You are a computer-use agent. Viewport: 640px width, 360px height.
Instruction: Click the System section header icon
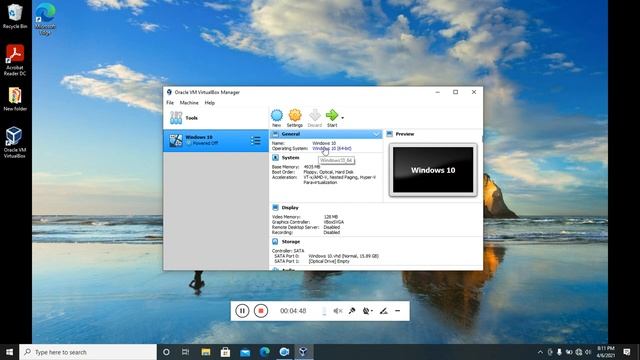(x=276, y=158)
